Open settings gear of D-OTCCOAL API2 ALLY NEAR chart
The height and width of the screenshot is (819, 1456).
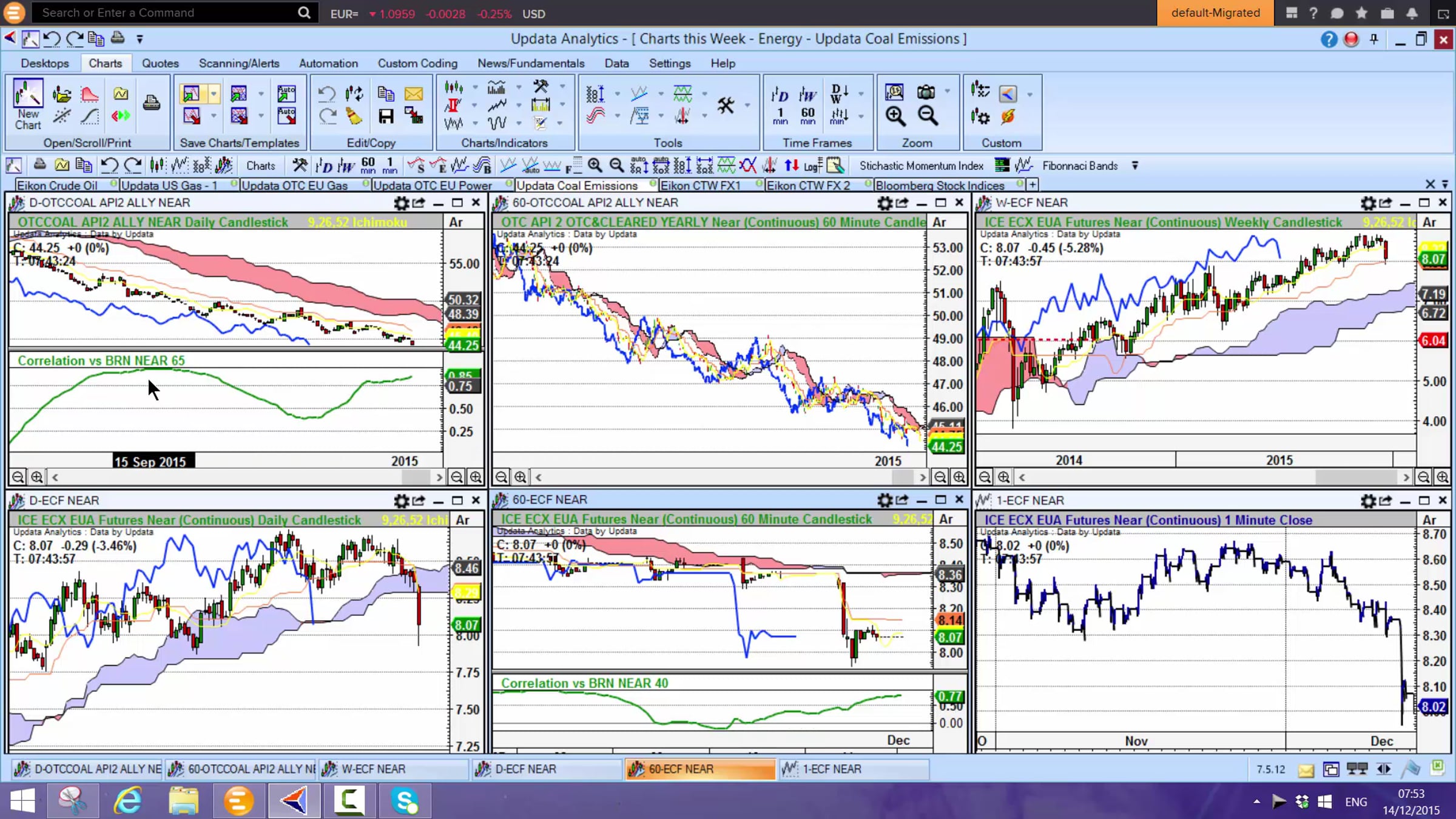click(x=401, y=203)
